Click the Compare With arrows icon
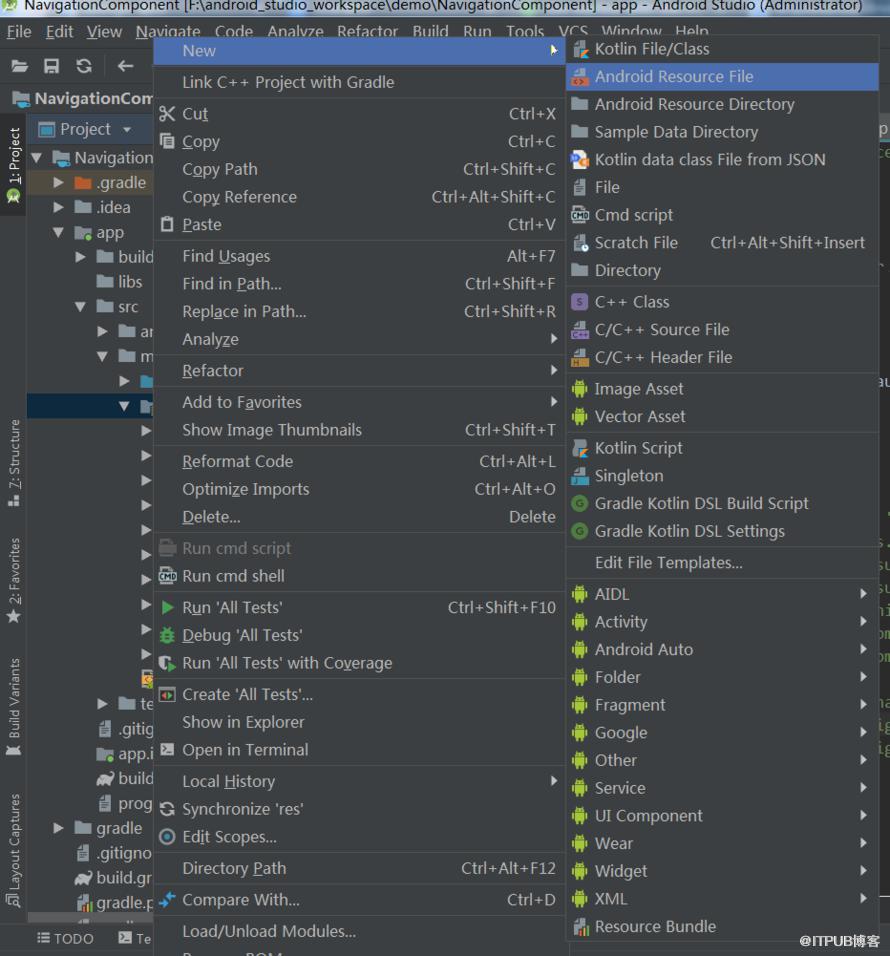Screen dimensions: 890x956 167,900
